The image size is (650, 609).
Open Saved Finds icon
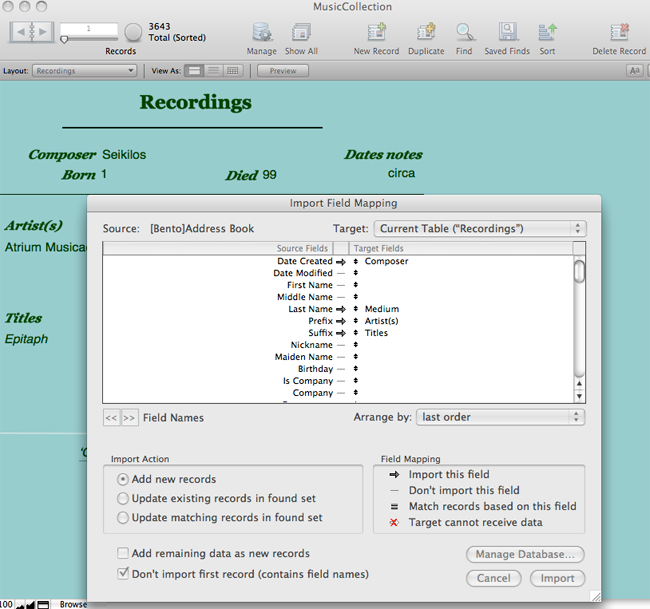pos(509,33)
